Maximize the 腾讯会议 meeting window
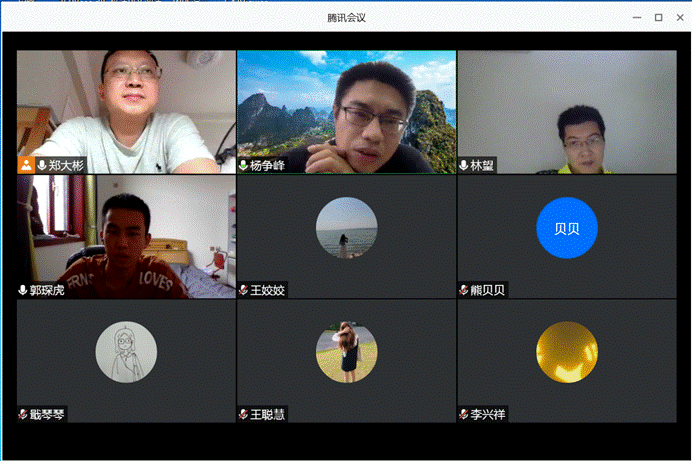692x461 pixels. pyautogui.click(x=658, y=17)
